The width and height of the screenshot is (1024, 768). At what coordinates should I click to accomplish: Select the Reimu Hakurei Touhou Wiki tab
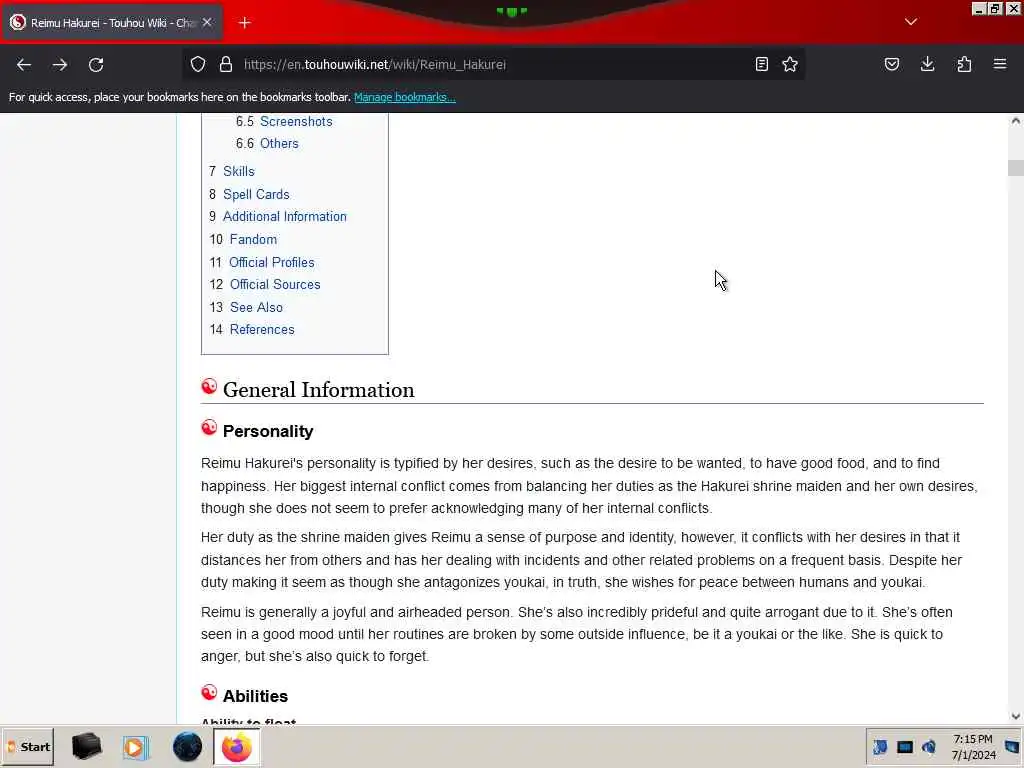point(112,23)
